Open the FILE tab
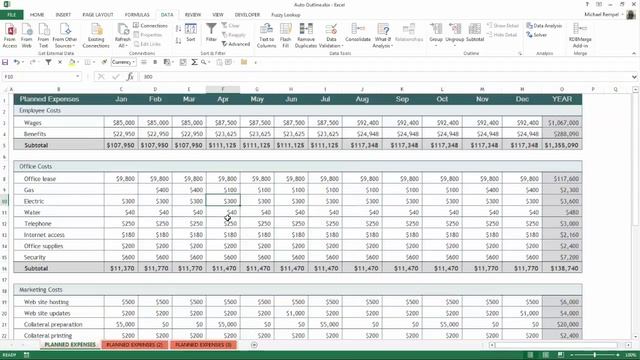The width and height of the screenshot is (640, 360). [x=11, y=15]
